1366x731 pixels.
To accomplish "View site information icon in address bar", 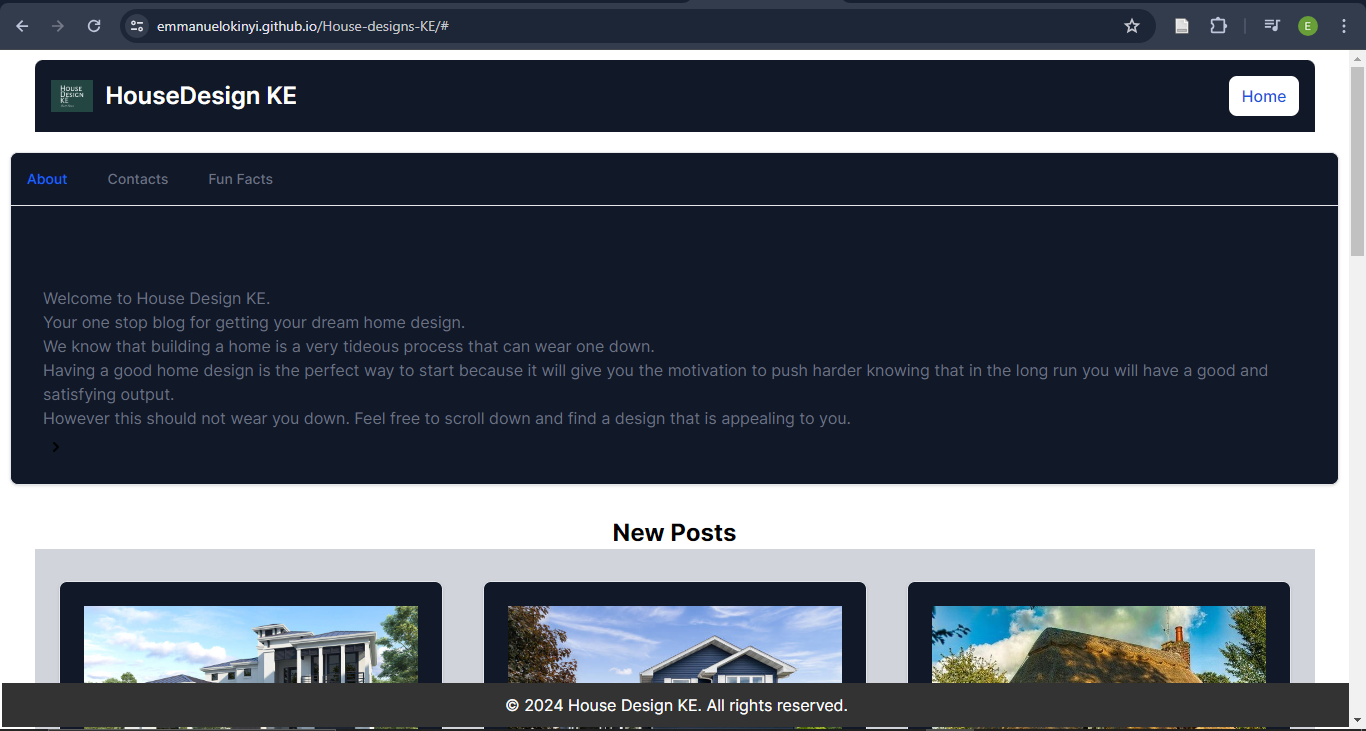I will 138,26.
